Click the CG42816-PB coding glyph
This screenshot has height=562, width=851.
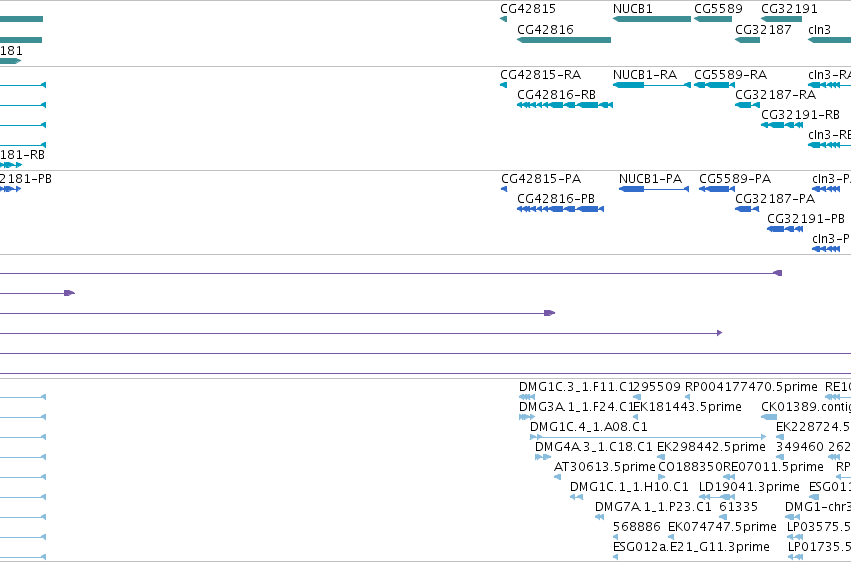coord(561,209)
